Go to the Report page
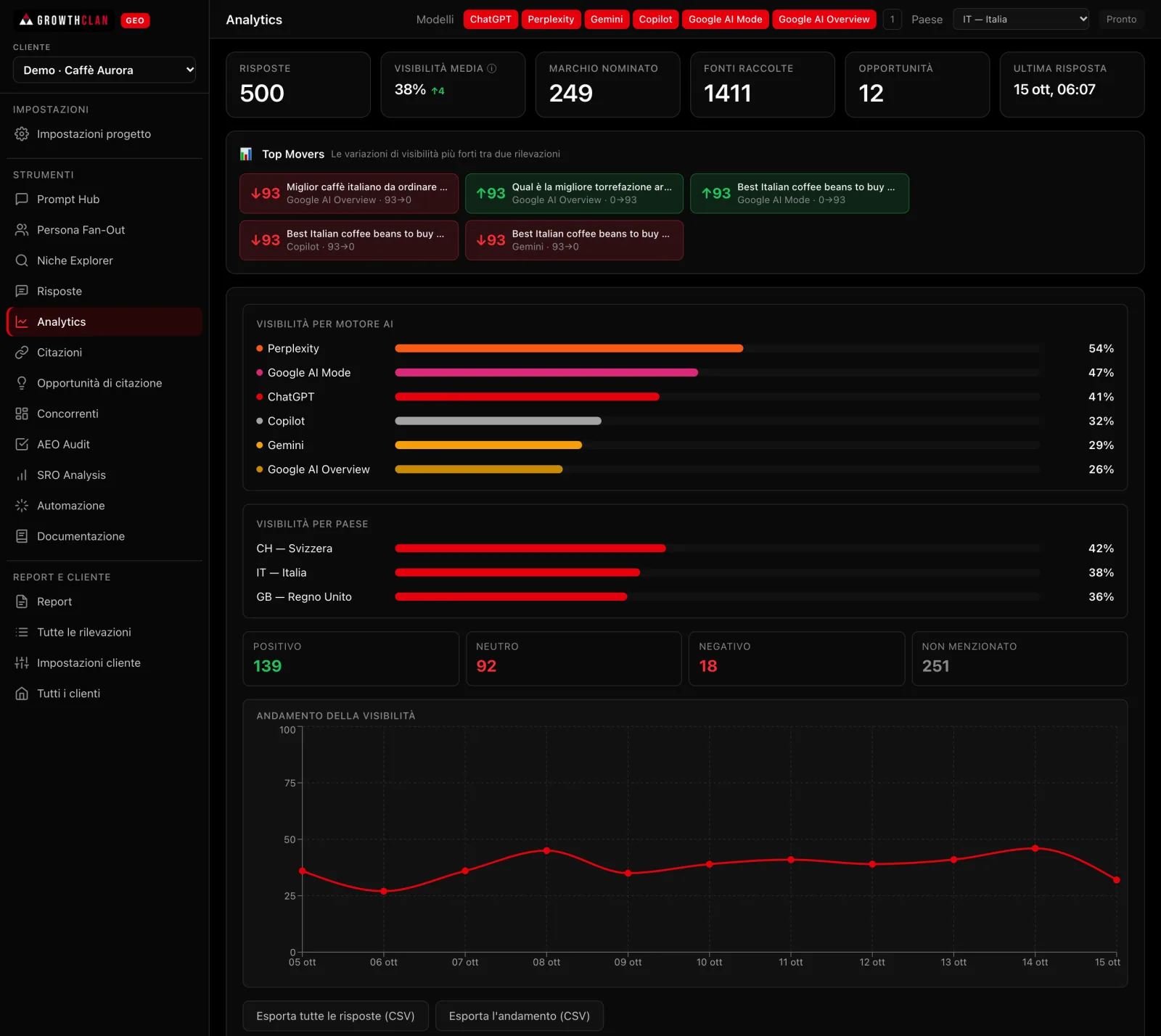 click(104, 601)
